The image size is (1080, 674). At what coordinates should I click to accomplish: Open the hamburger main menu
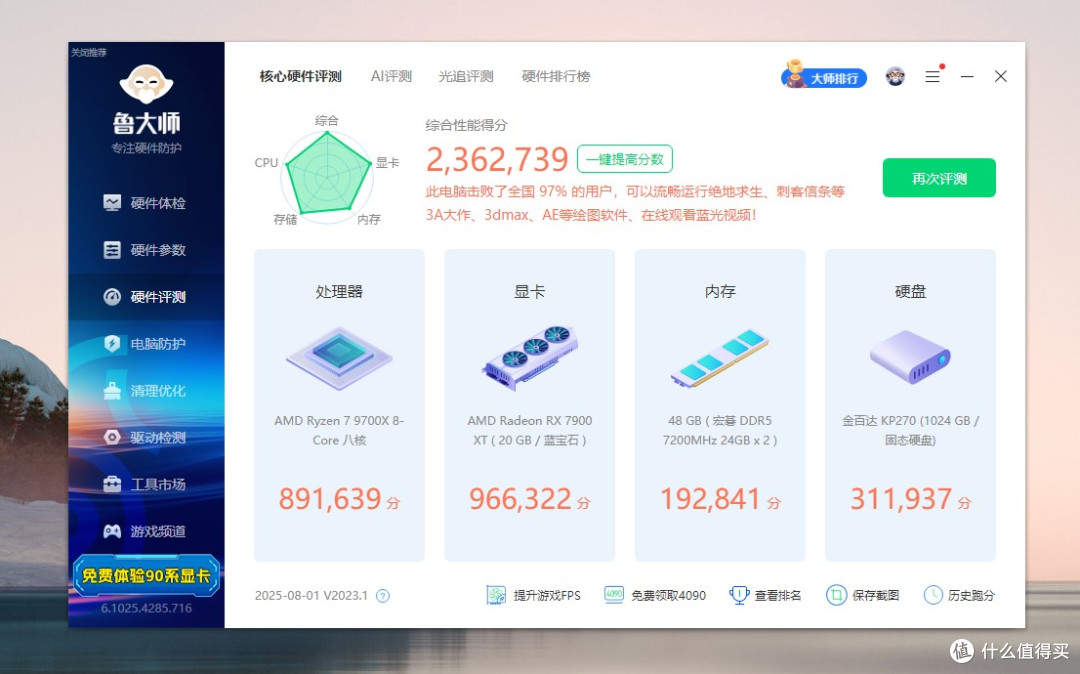click(933, 76)
